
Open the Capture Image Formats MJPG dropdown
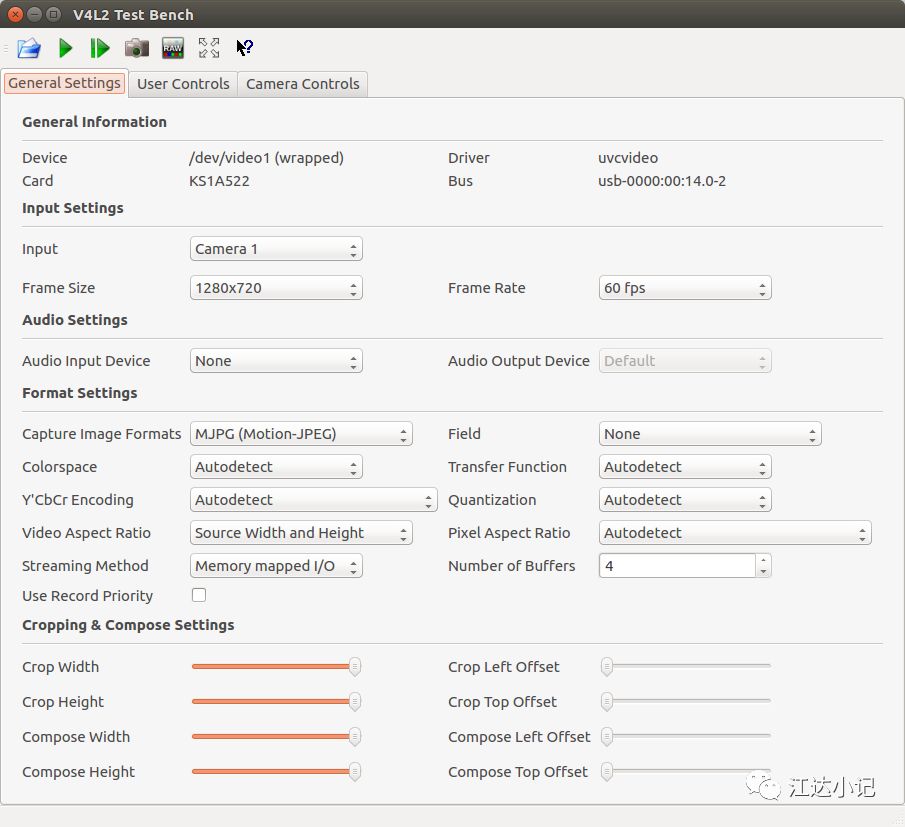[301, 434]
